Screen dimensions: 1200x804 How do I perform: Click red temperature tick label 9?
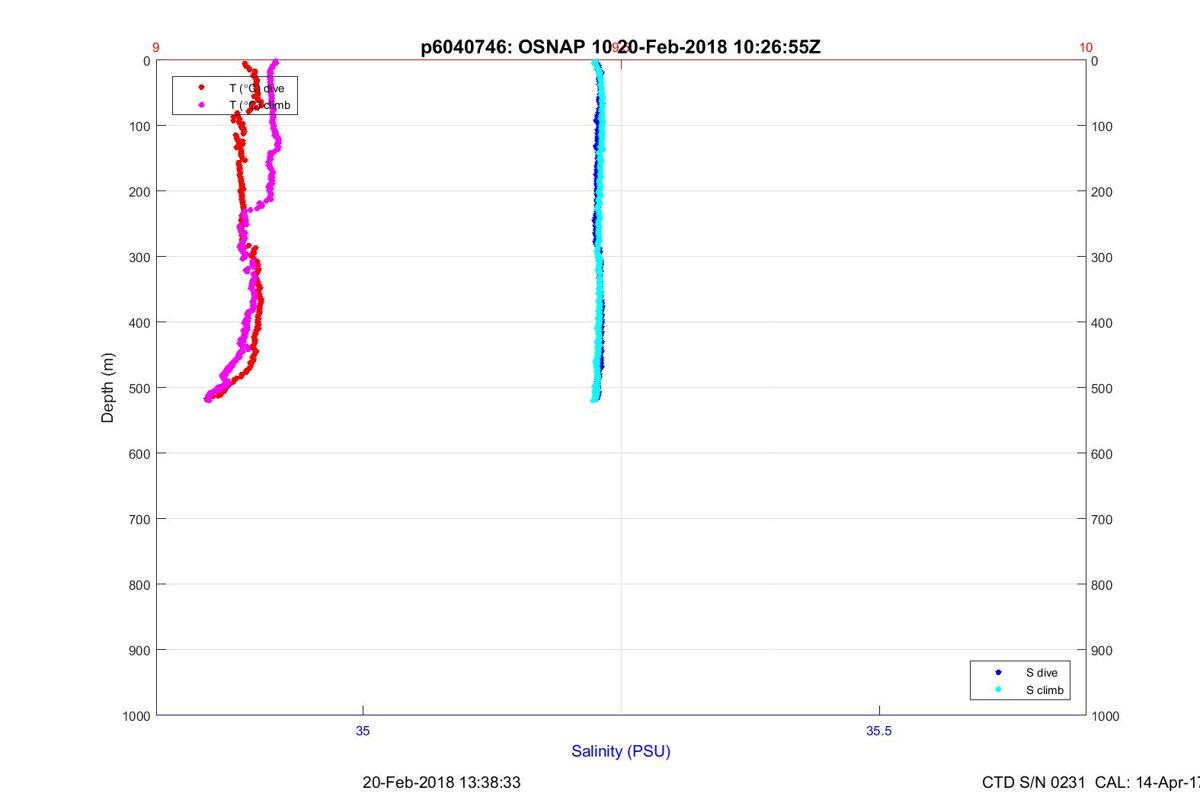pyautogui.click(x=156, y=47)
